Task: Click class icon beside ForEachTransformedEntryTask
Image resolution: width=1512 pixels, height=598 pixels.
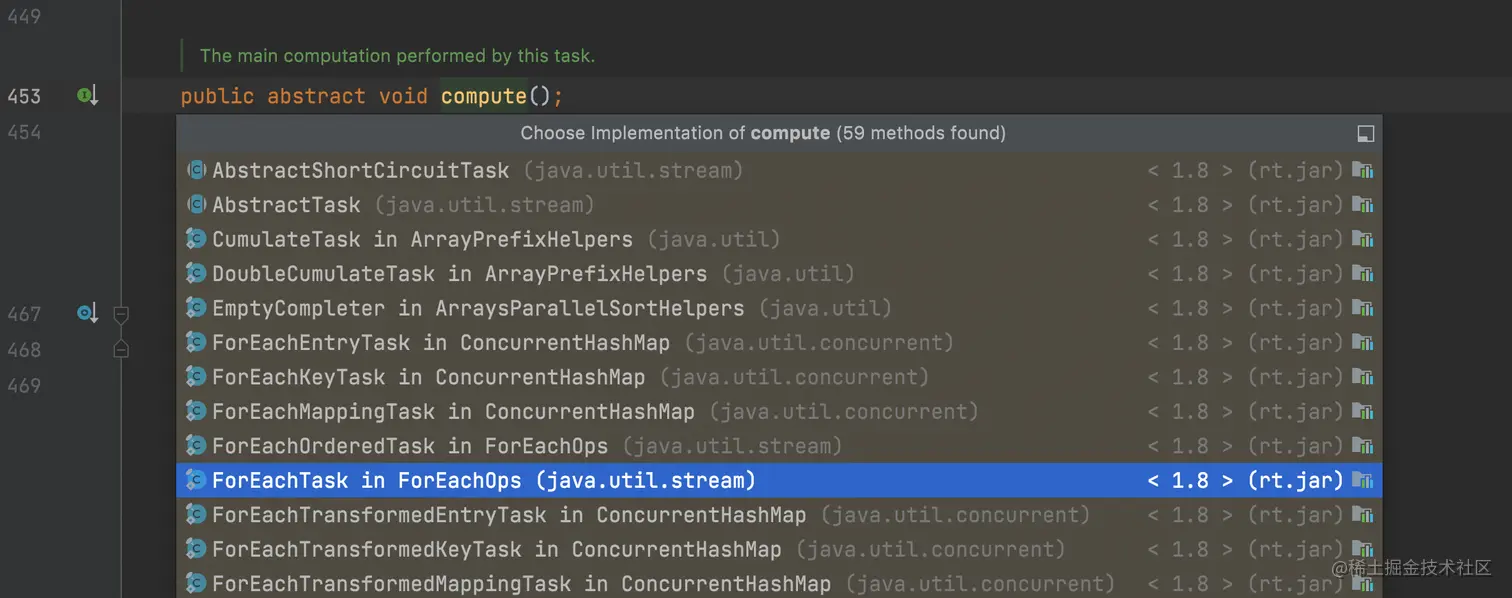Action: tap(196, 515)
